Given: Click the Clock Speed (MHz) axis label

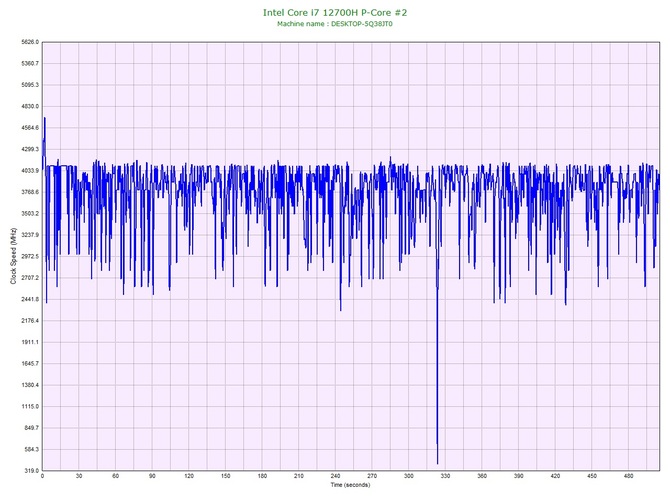Looking at the screenshot, I should tap(13, 256).
